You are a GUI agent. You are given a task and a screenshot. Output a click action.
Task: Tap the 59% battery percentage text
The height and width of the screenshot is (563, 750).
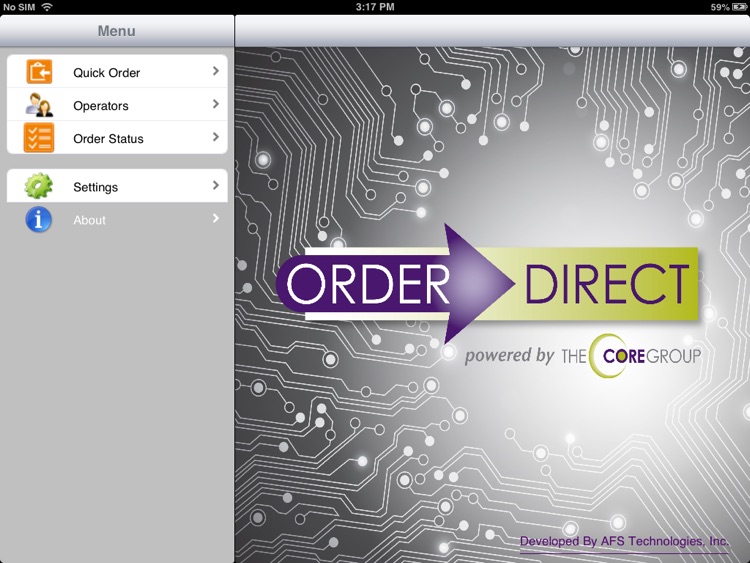tap(720, 7)
